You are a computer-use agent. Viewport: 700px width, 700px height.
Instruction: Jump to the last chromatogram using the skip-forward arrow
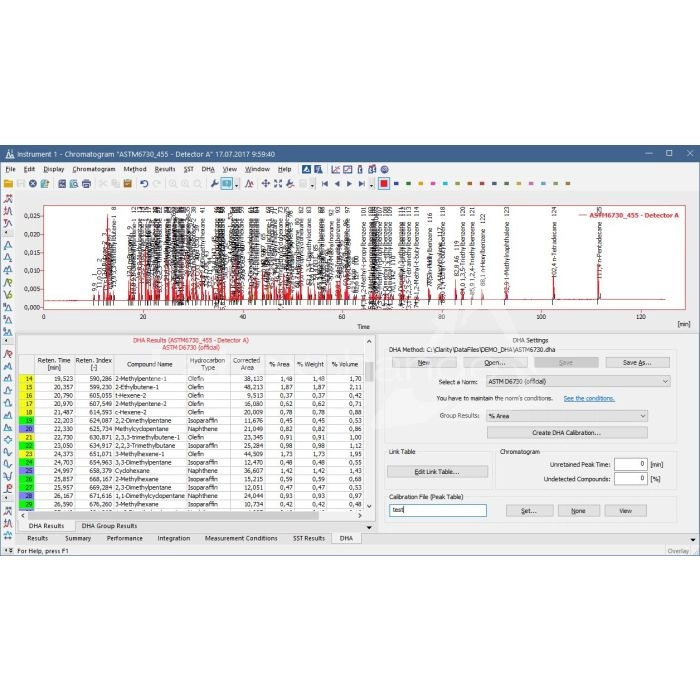pyautogui.click(x=361, y=184)
